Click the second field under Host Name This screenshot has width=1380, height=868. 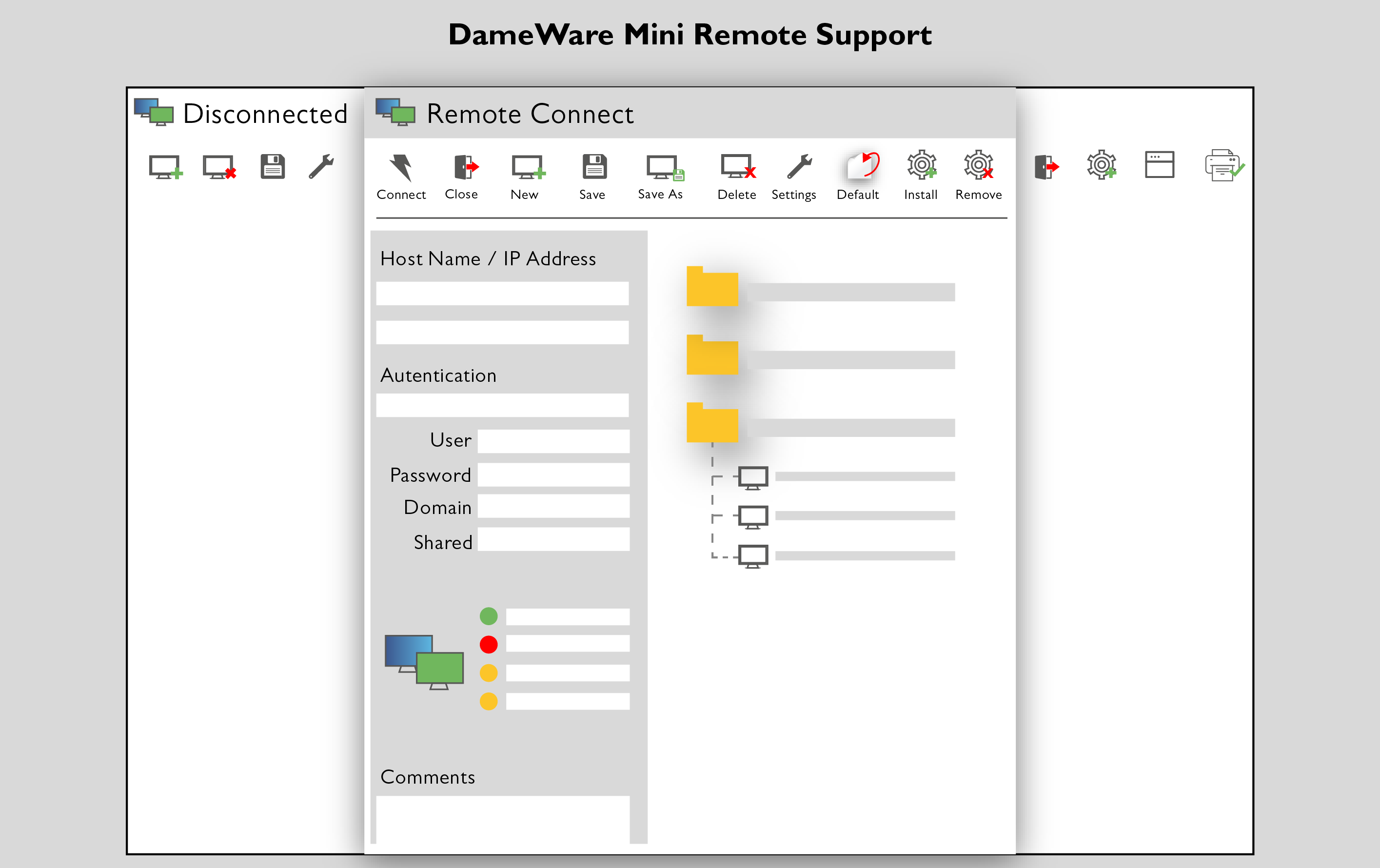coord(503,332)
